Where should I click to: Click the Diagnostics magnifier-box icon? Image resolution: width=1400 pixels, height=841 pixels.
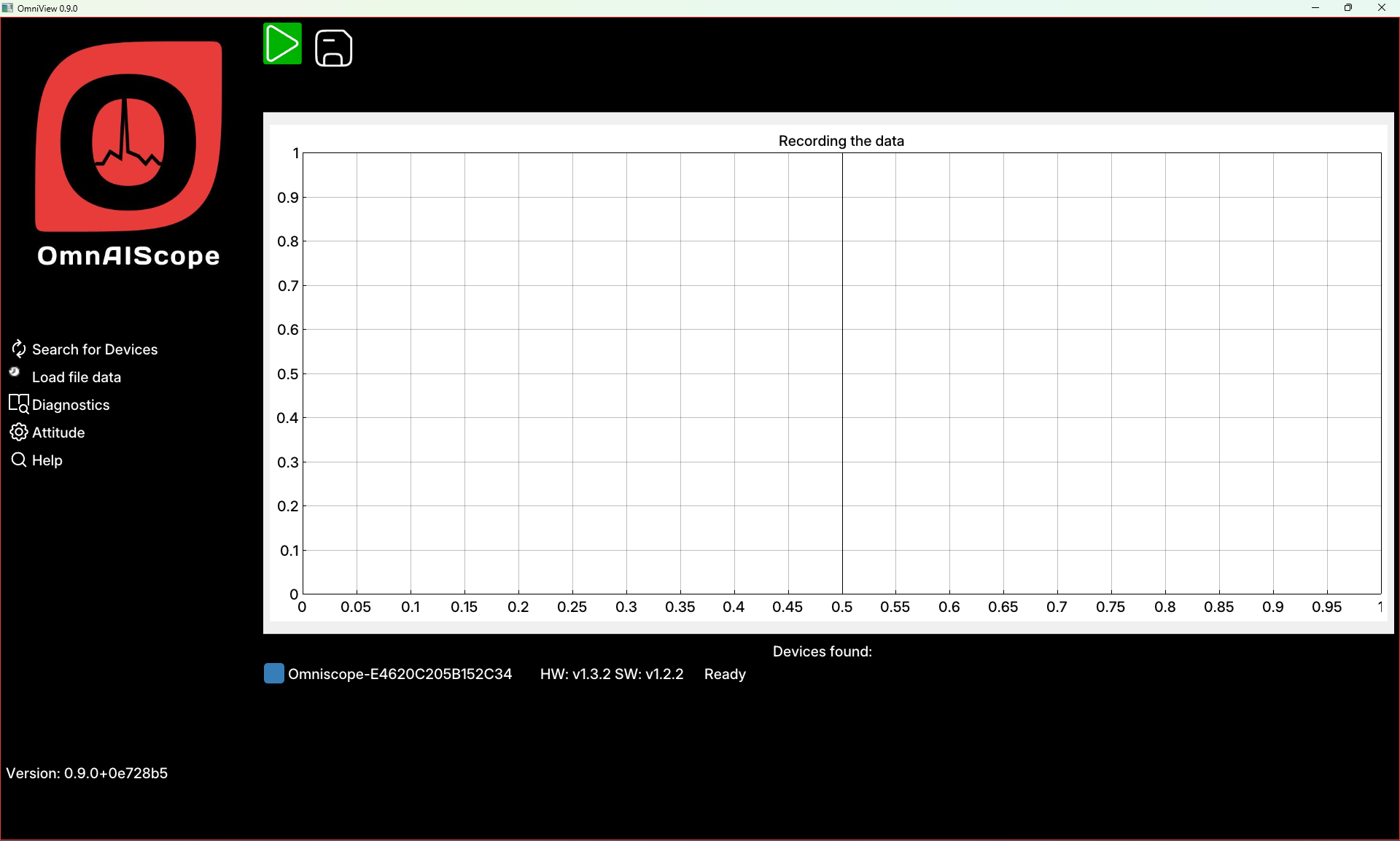(19, 404)
